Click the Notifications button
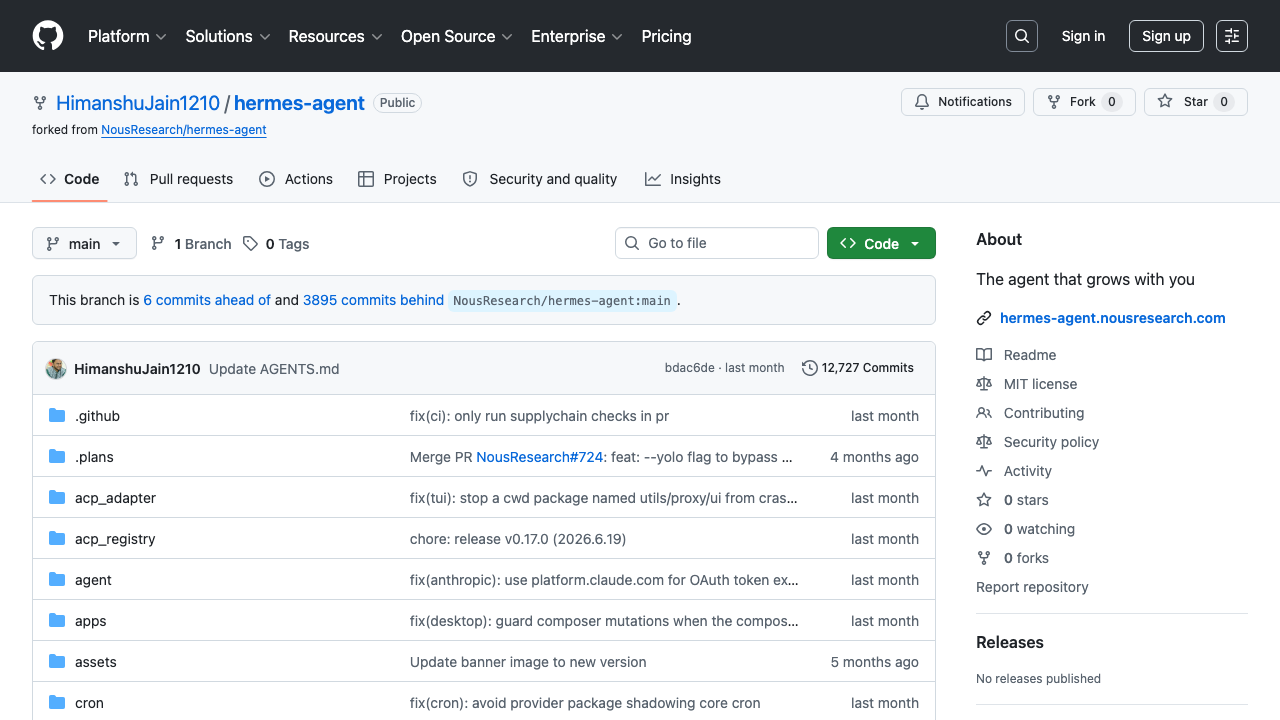Screen dimensions: 1280x720 pos(964,102)
